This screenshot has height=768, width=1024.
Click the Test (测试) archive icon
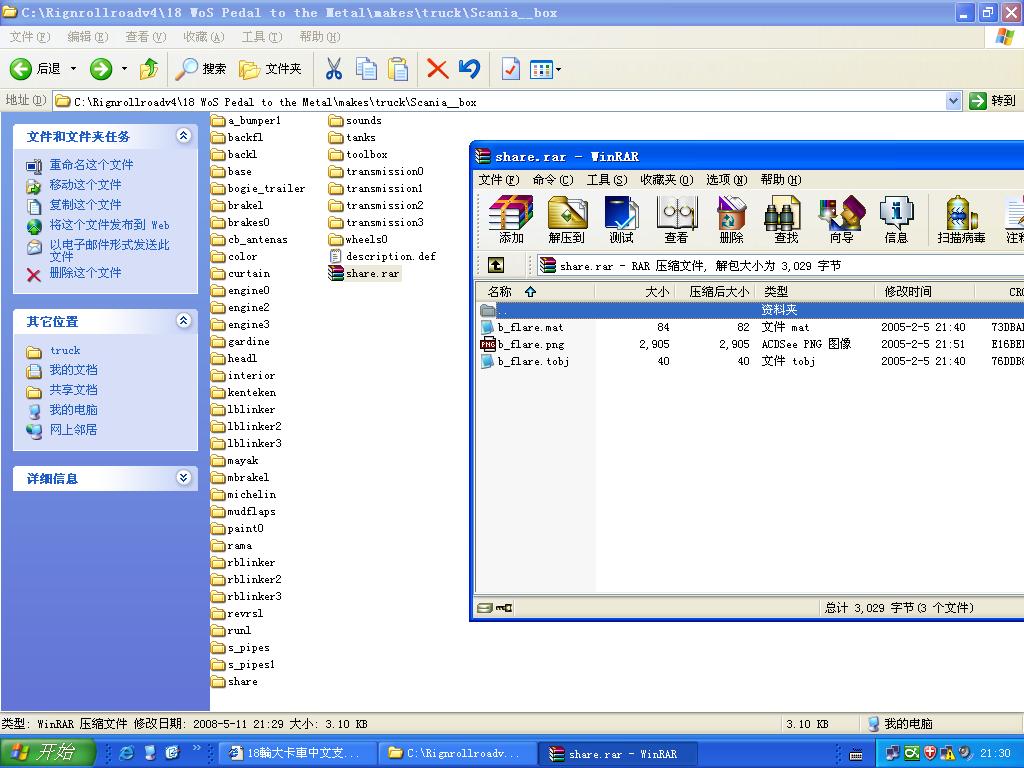pos(621,219)
